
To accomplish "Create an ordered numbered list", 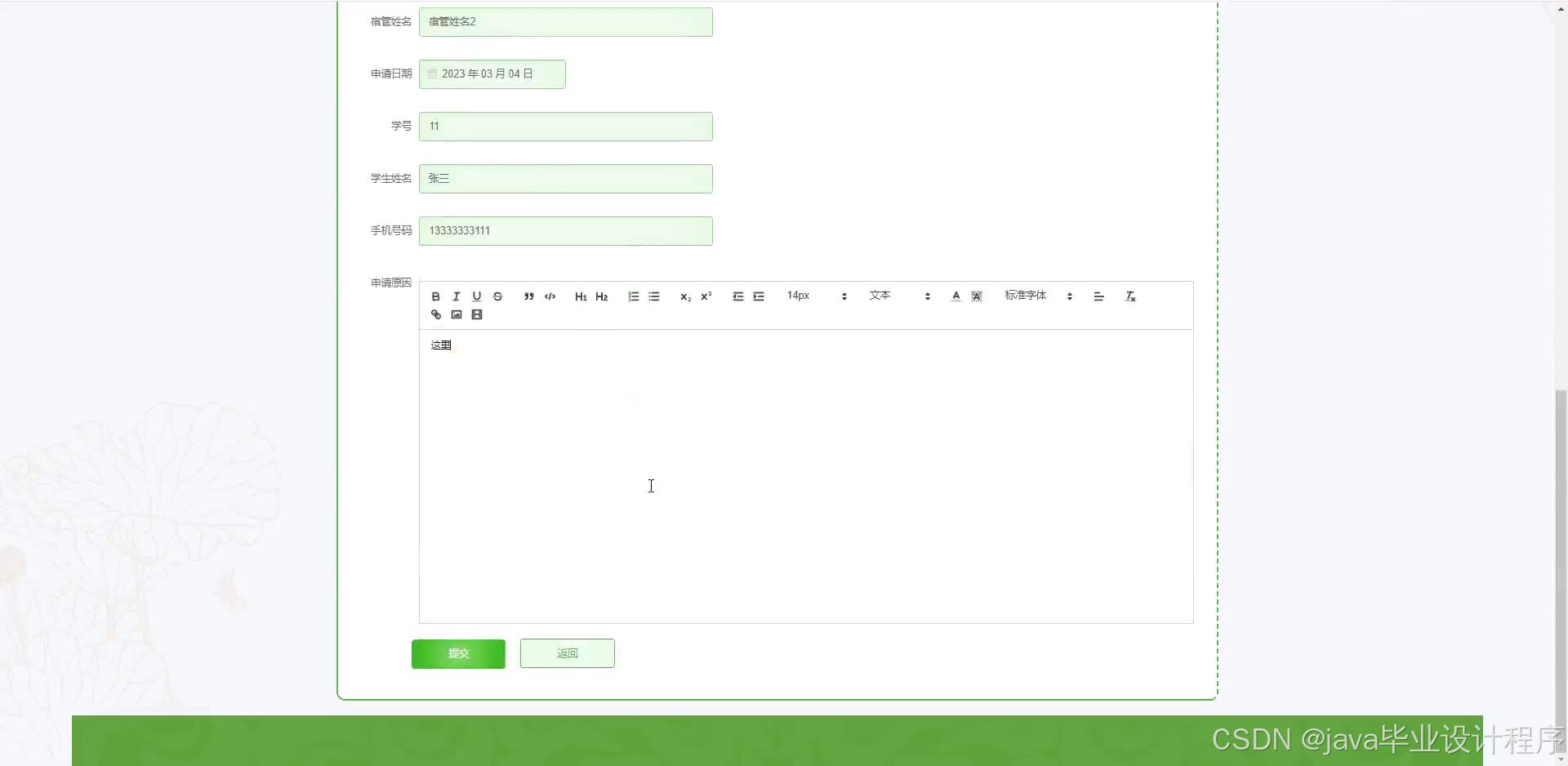I will tap(634, 296).
